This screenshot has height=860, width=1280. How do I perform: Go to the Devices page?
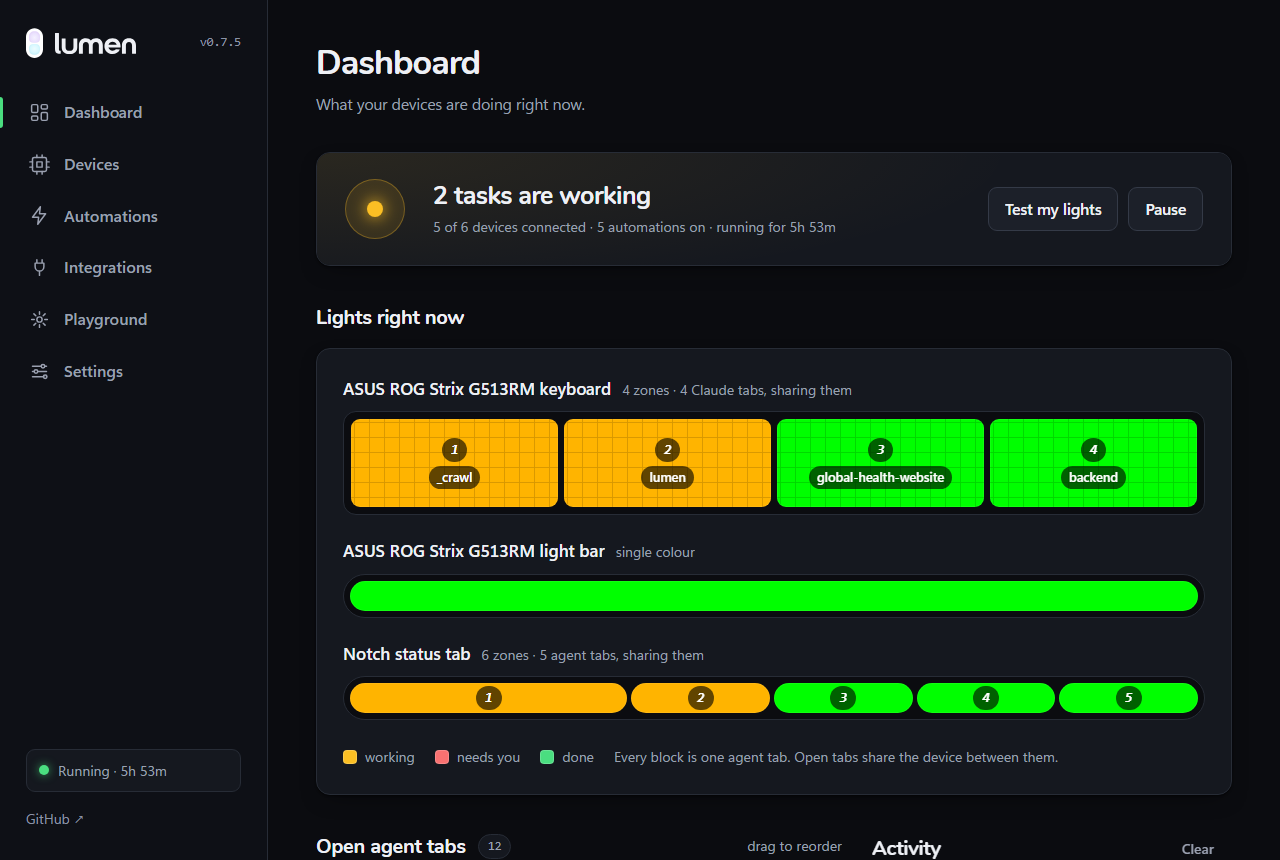91,164
